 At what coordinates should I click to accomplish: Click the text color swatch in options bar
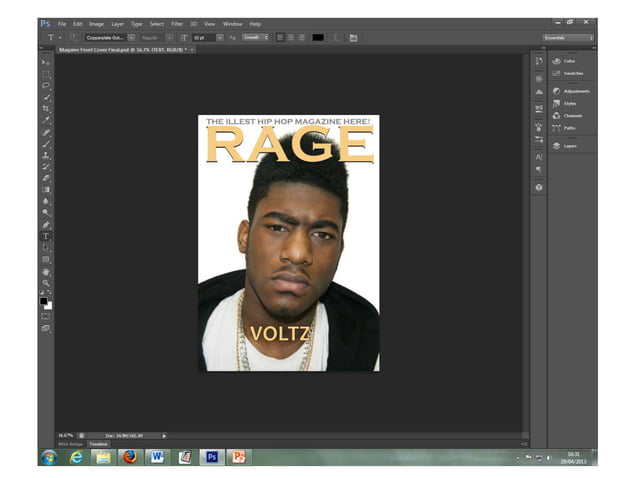pyautogui.click(x=318, y=37)
